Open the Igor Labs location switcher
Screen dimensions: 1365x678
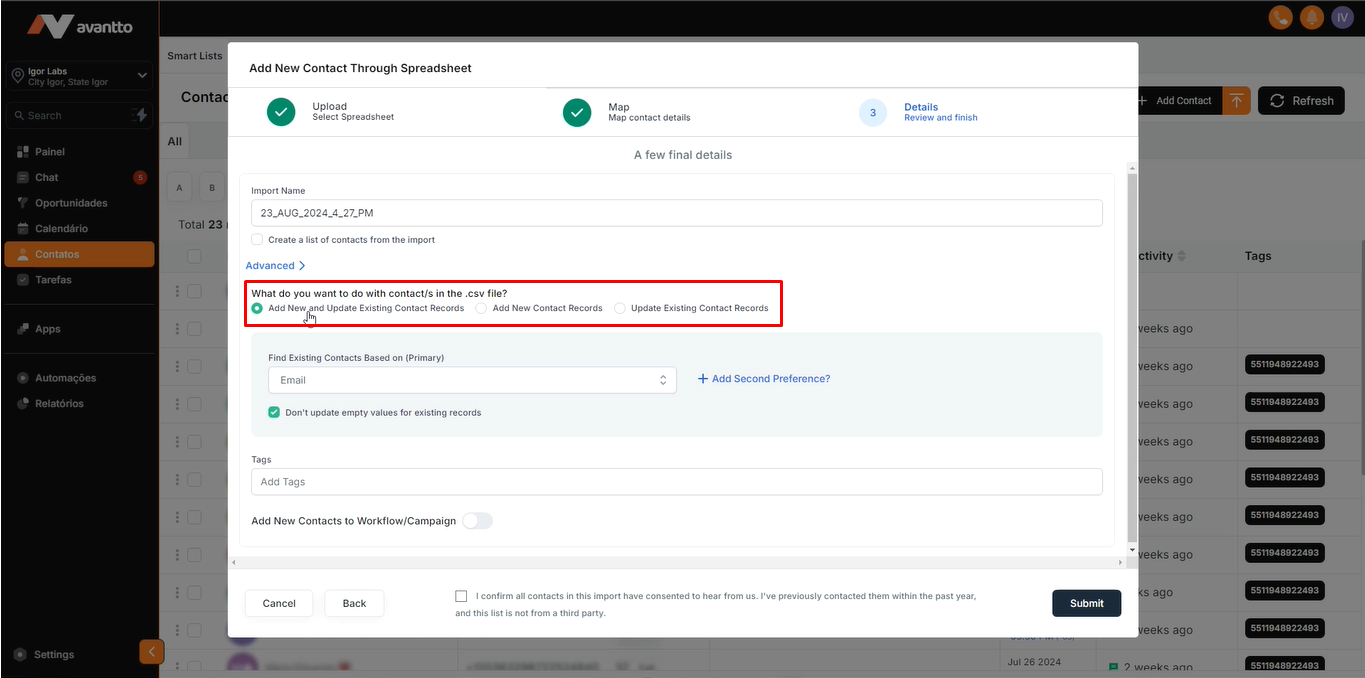pos(79,76)
